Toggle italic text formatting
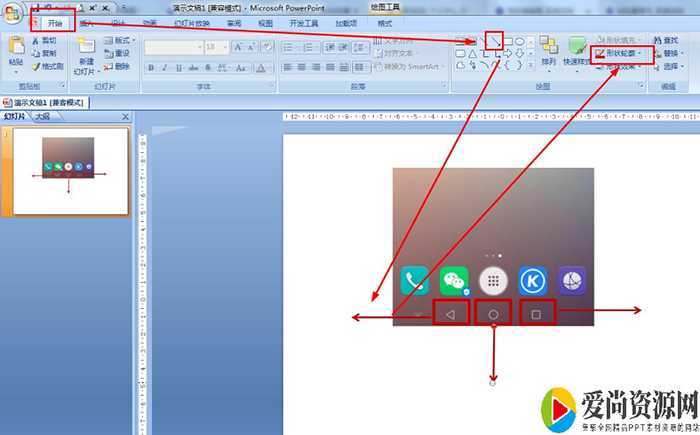 click(x=165, y=67)
